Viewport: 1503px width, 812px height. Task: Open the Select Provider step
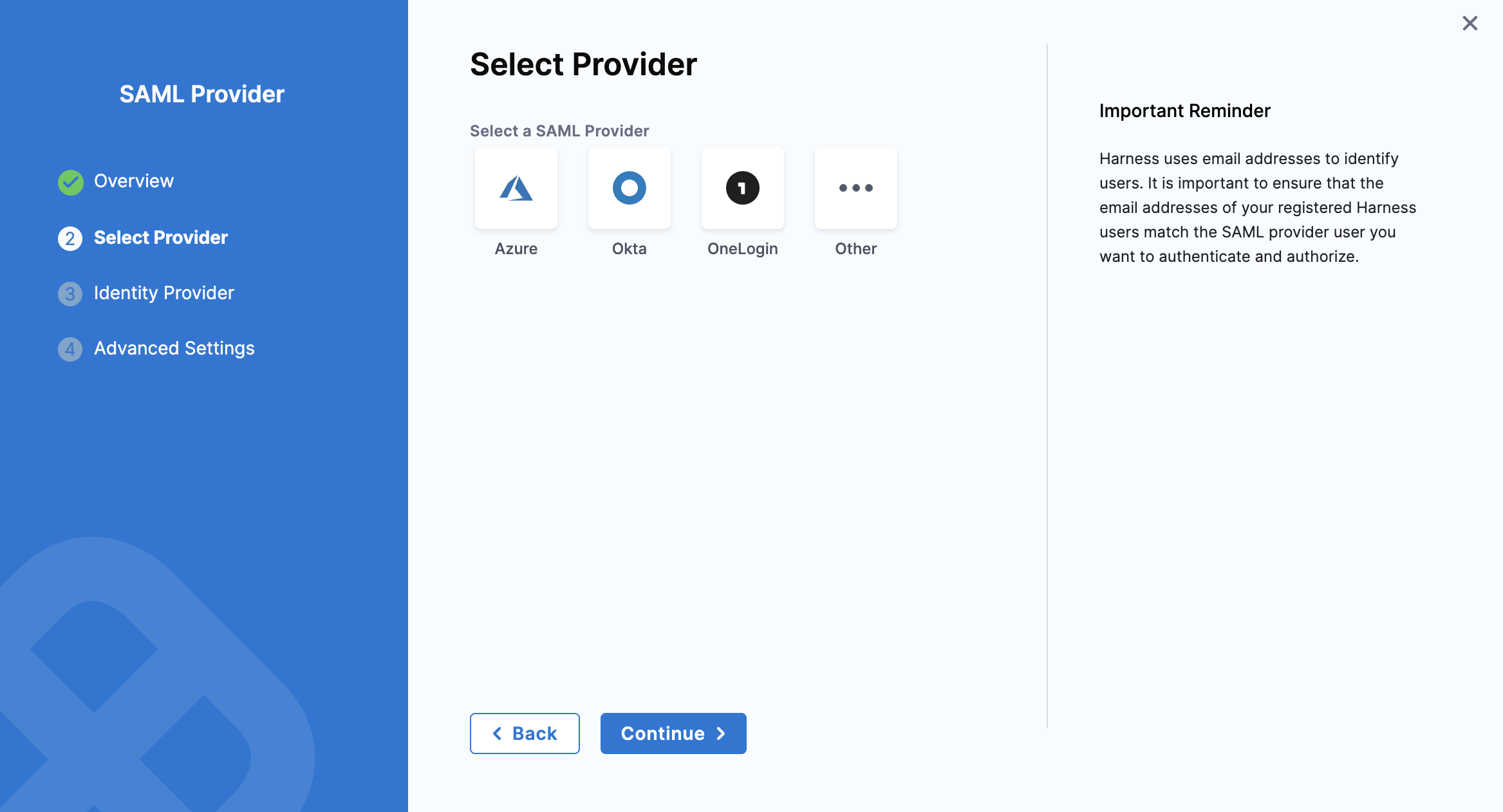click(x=161, y=237)
